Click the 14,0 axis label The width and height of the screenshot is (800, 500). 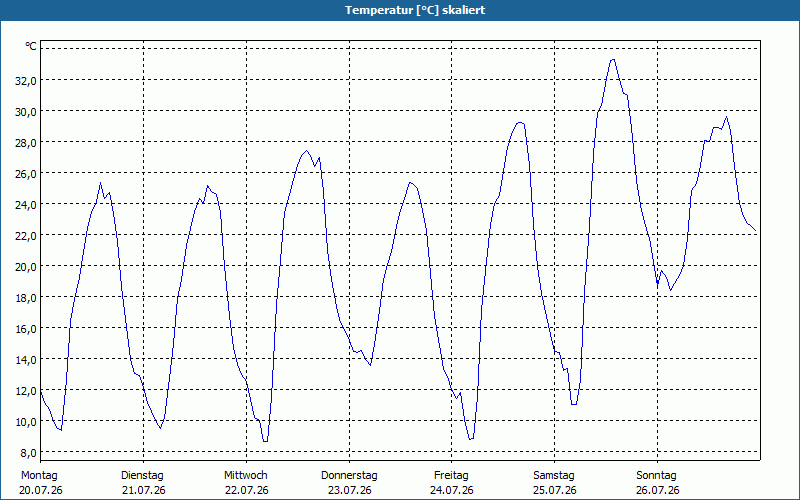[x=26, y=360]
